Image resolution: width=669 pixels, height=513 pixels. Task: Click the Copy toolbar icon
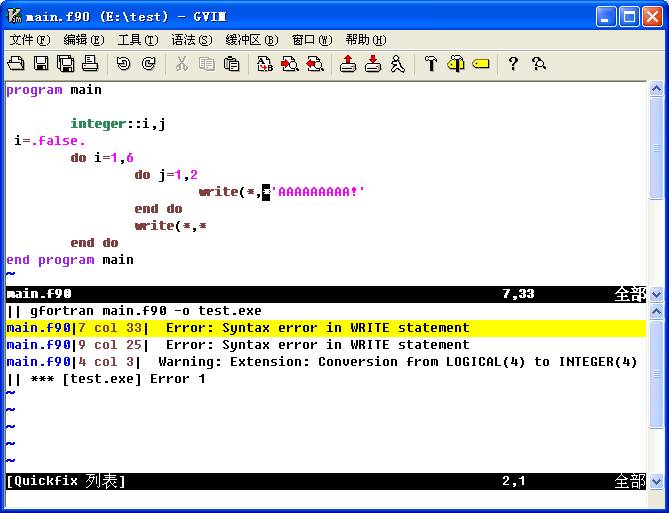(x=207, y=64)
